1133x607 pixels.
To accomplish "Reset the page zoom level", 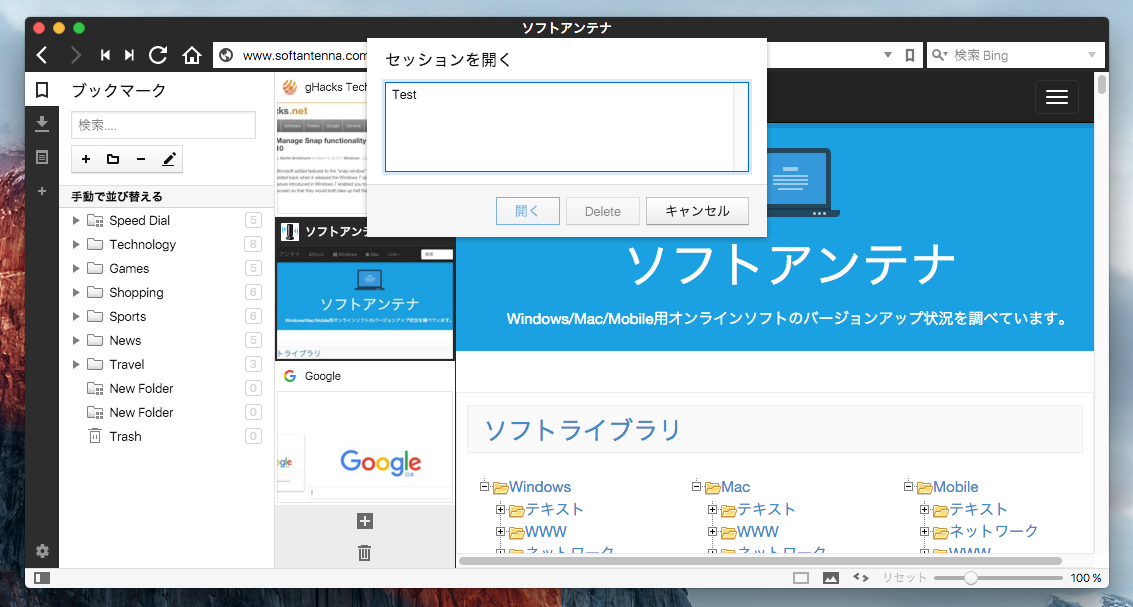I will tap(905, 578).
